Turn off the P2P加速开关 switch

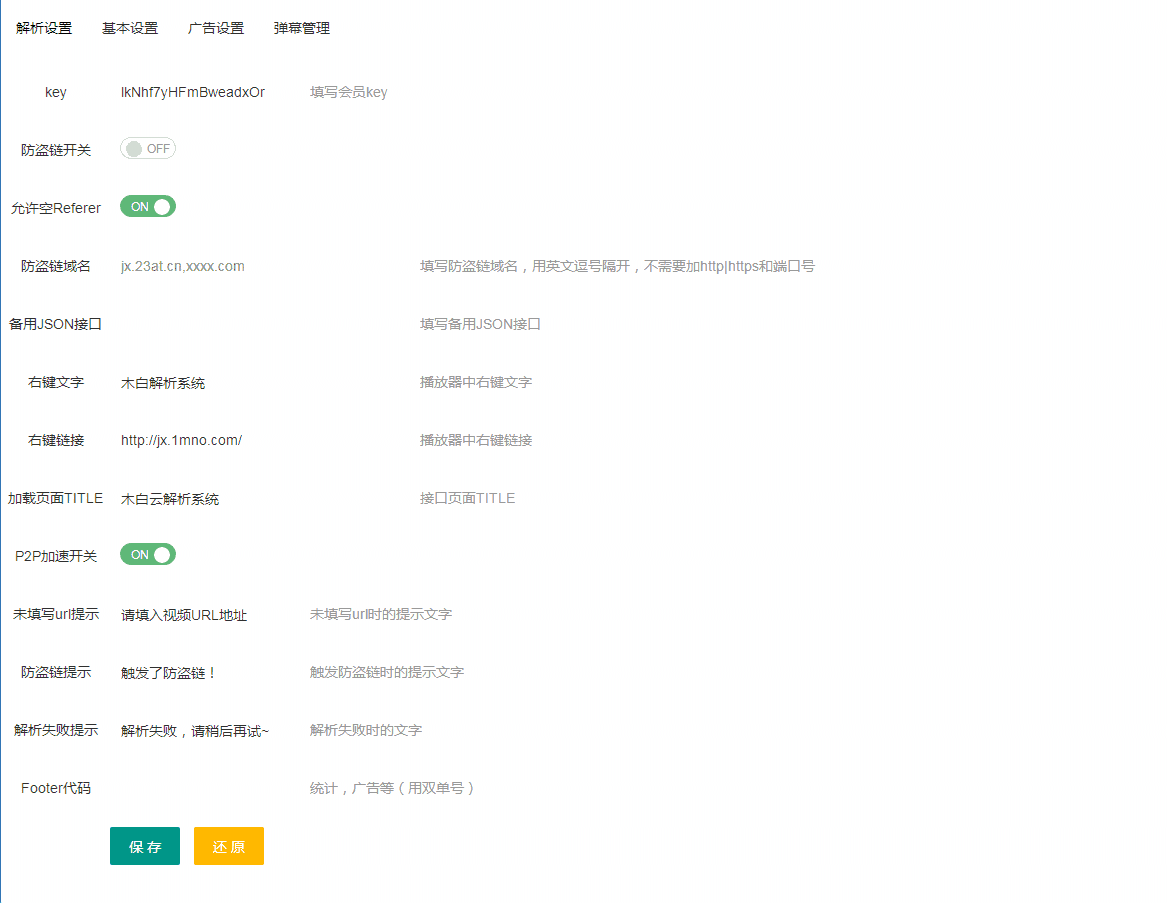tap(147, 554)
